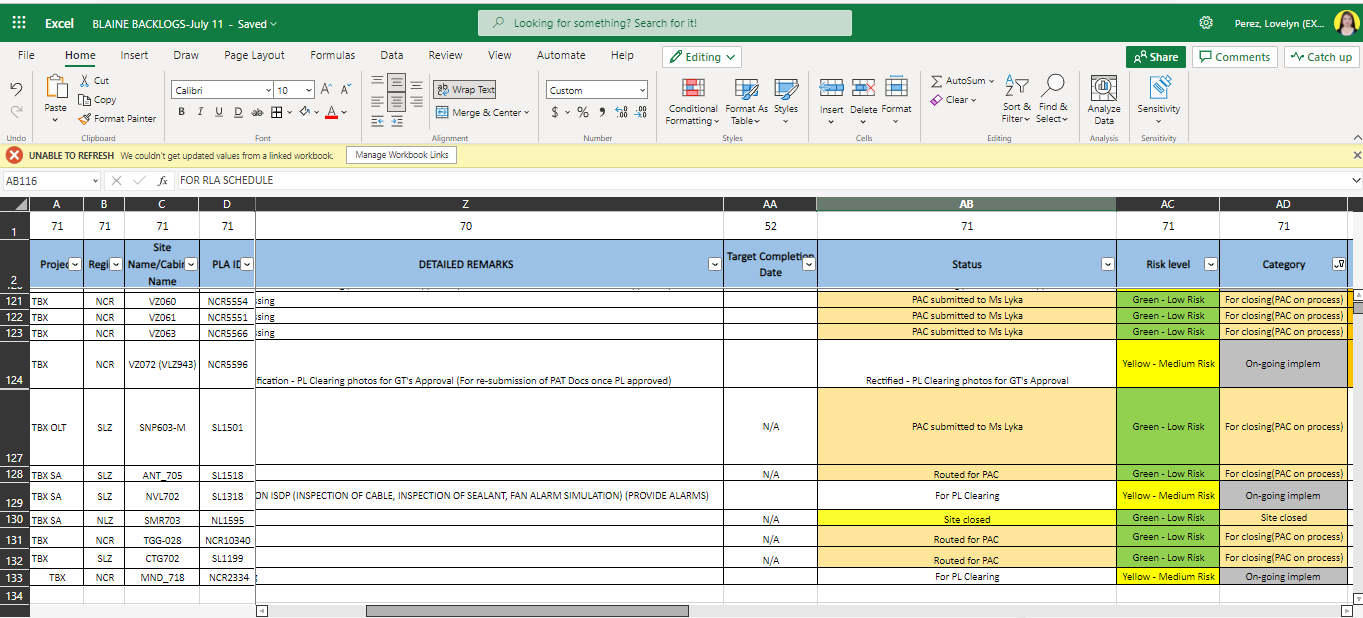Toggle bold formatting
This screenshot has height=618, width=1363.
click(x=182, y=112)
